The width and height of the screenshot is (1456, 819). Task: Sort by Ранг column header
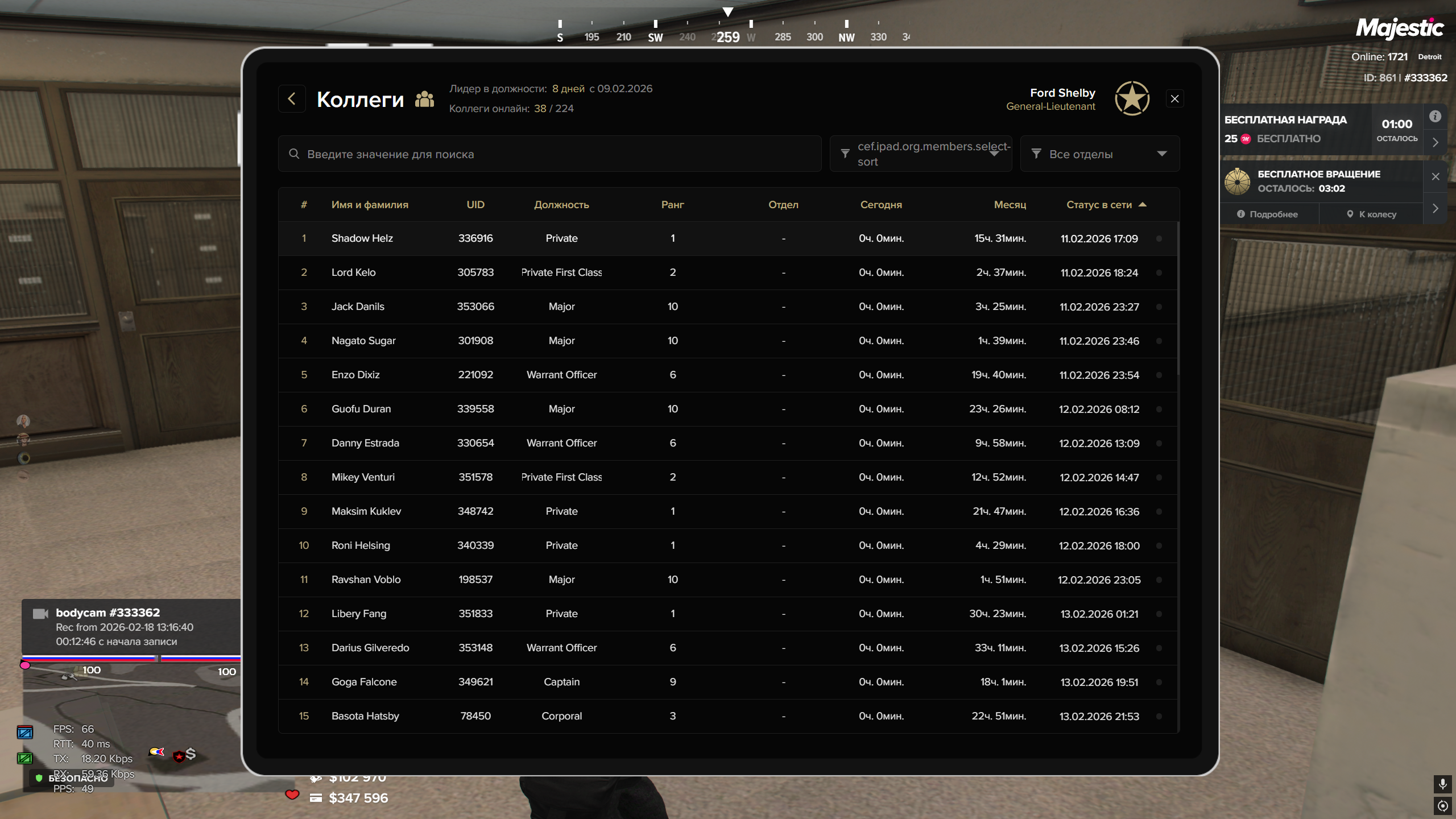[672, 205]
